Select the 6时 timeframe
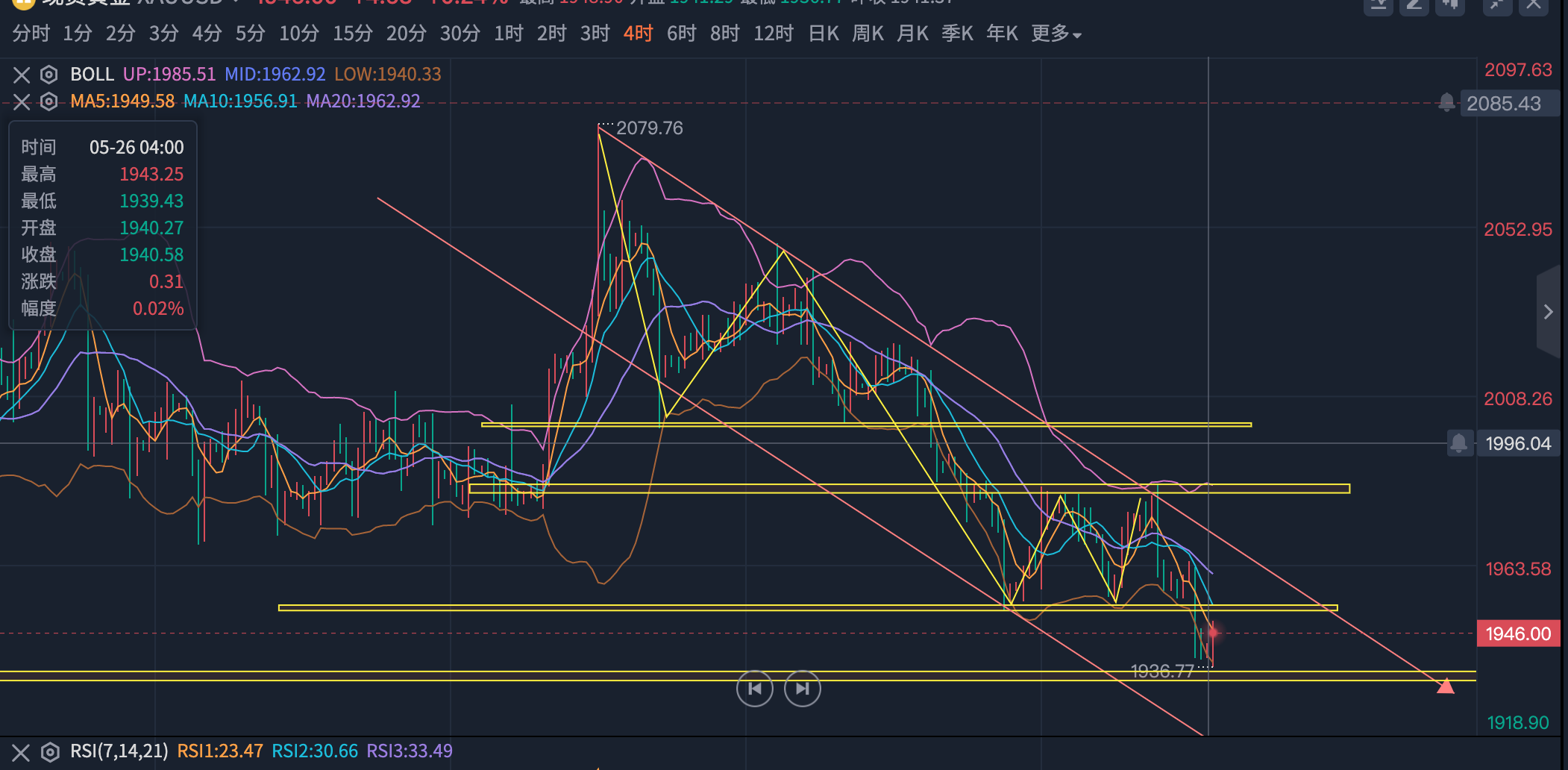The height and width of the screenshot is (770, 1568). (681, 34)
